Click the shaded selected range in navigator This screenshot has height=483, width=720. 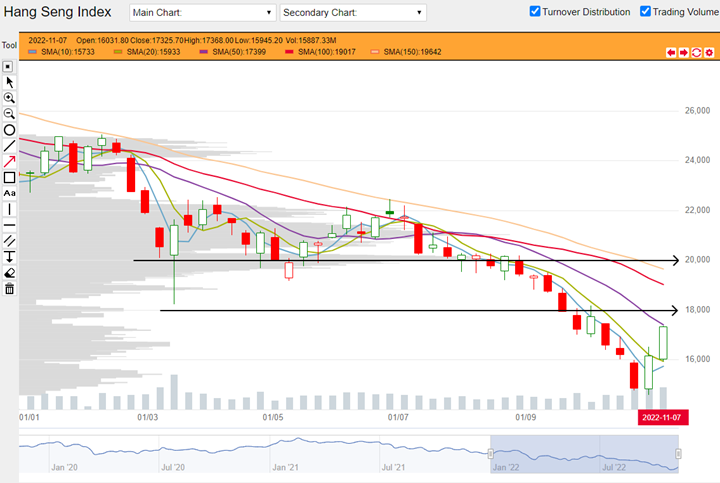(x=584, y=454)
